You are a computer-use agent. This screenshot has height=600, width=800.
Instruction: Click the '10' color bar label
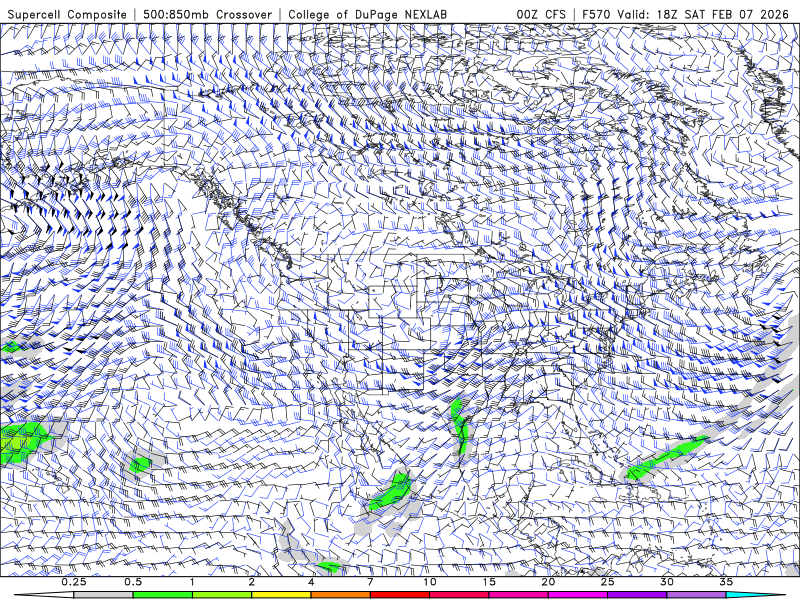430,582
